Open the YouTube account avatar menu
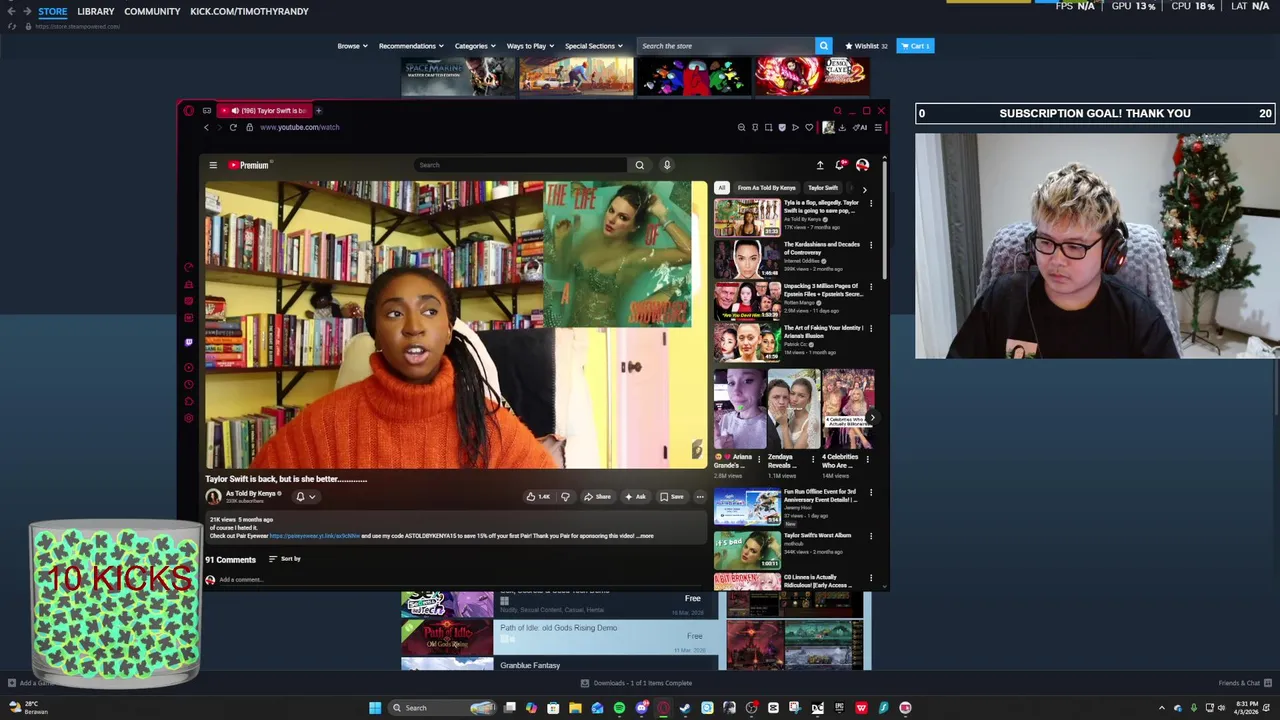Viewport: 1280px width, 720px height. pos(862,165)
